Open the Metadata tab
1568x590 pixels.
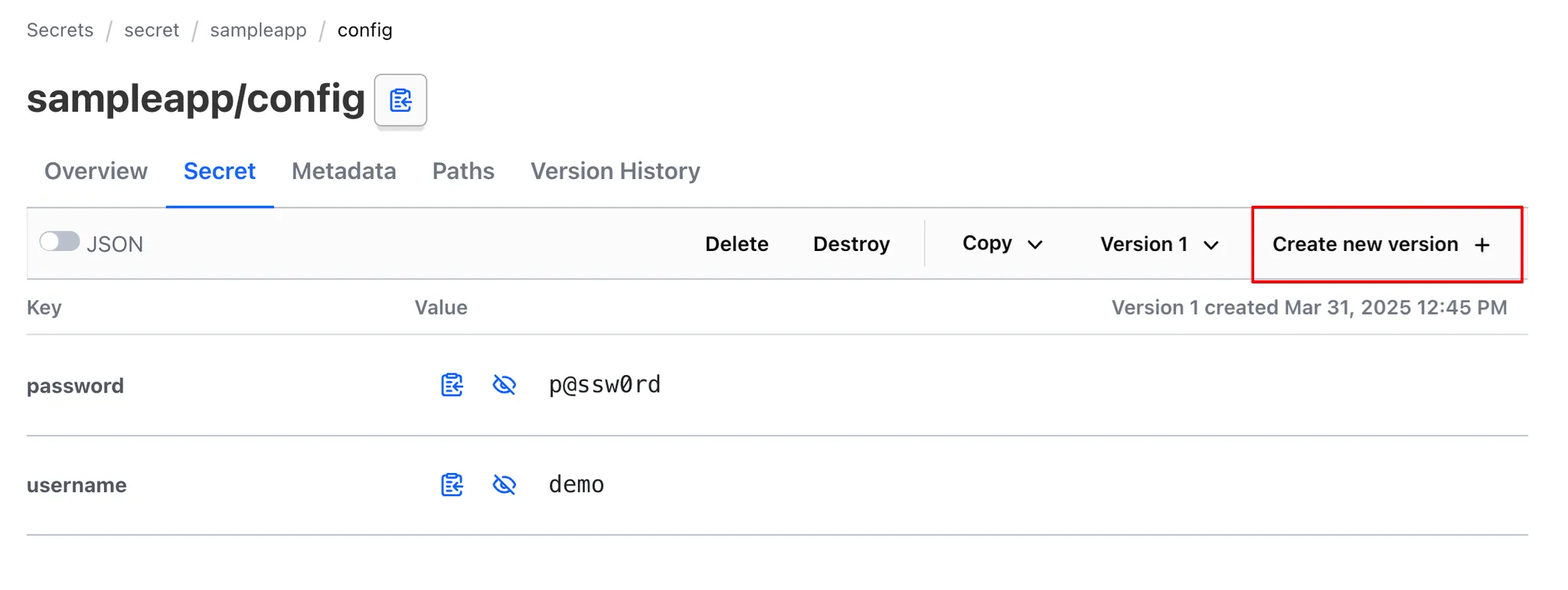(344, 171)
